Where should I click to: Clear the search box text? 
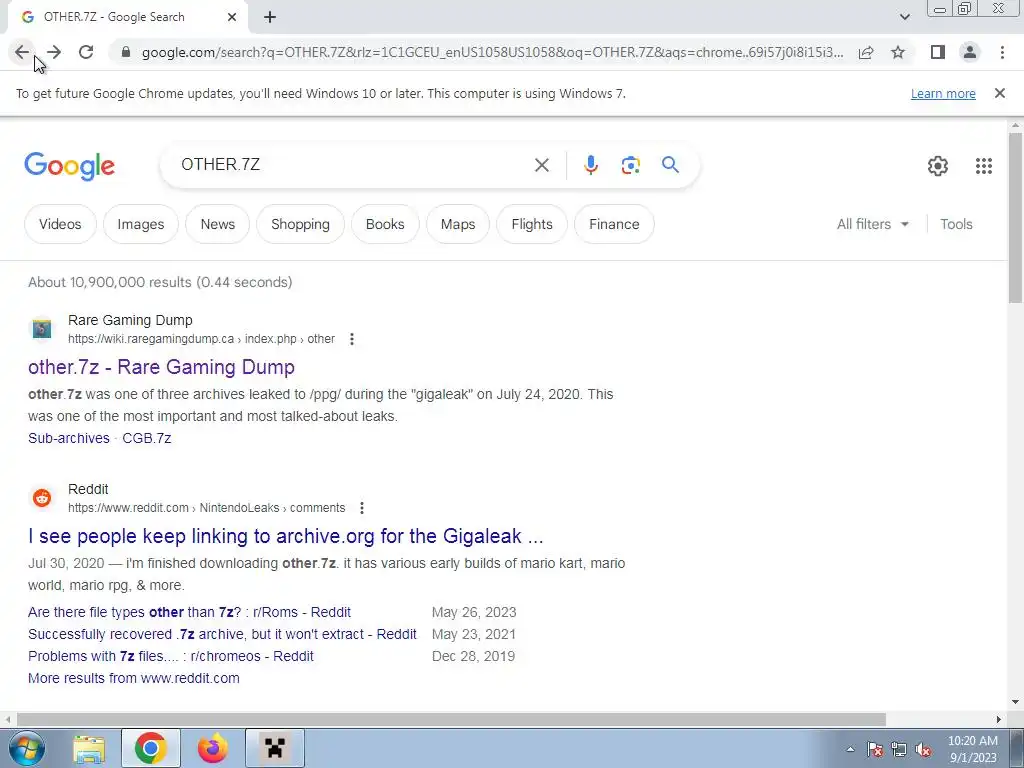541,165
